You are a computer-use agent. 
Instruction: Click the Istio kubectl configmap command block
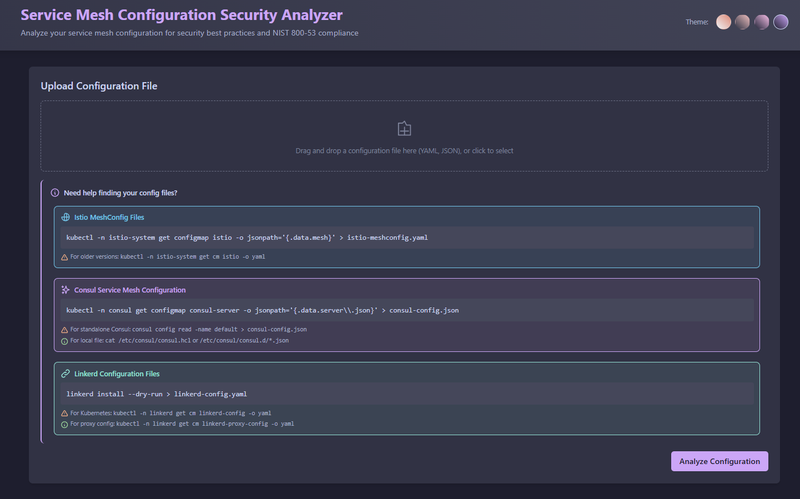pos(407,238)
